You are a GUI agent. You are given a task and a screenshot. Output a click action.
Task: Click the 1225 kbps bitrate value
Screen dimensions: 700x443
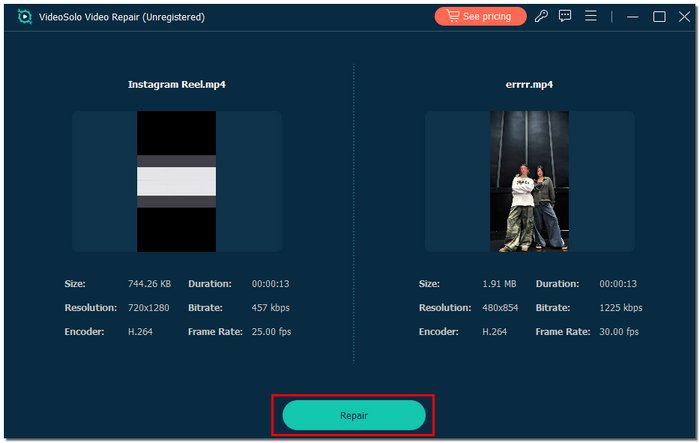[621, 308]
